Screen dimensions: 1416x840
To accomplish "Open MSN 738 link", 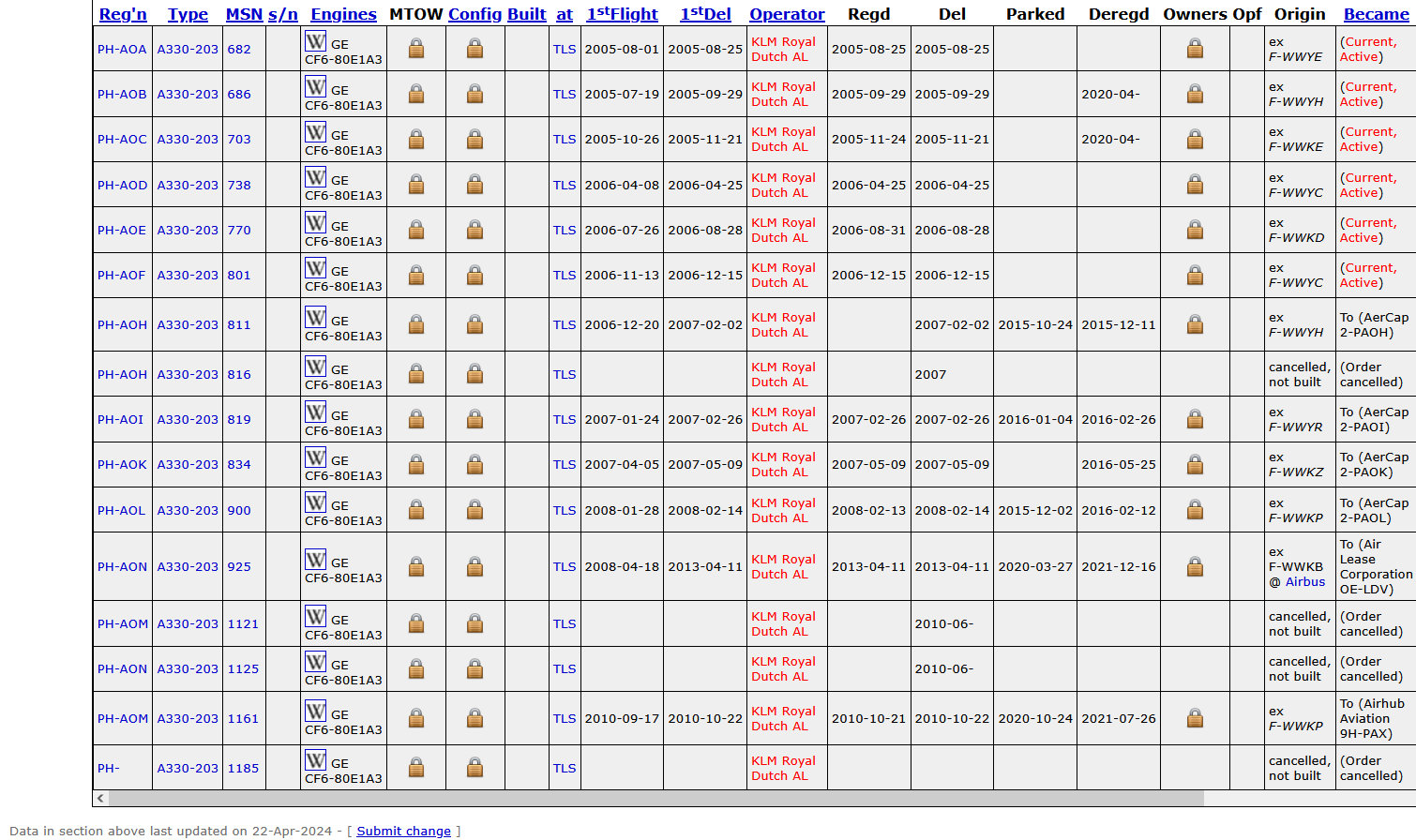I will (239, 185).
